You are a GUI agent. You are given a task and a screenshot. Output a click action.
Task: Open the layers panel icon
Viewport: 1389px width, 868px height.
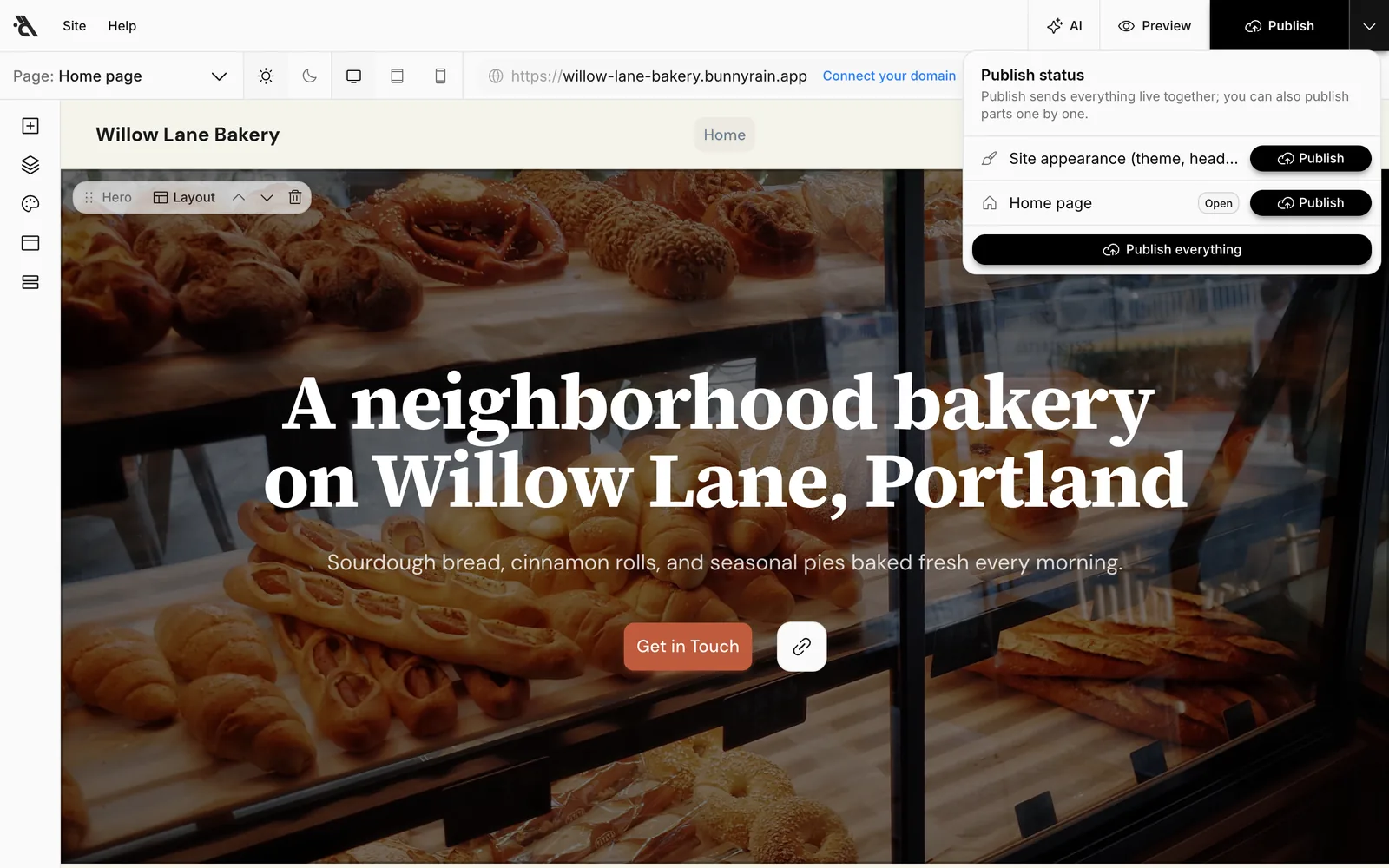pyautogui.click(x=30, y=165)
